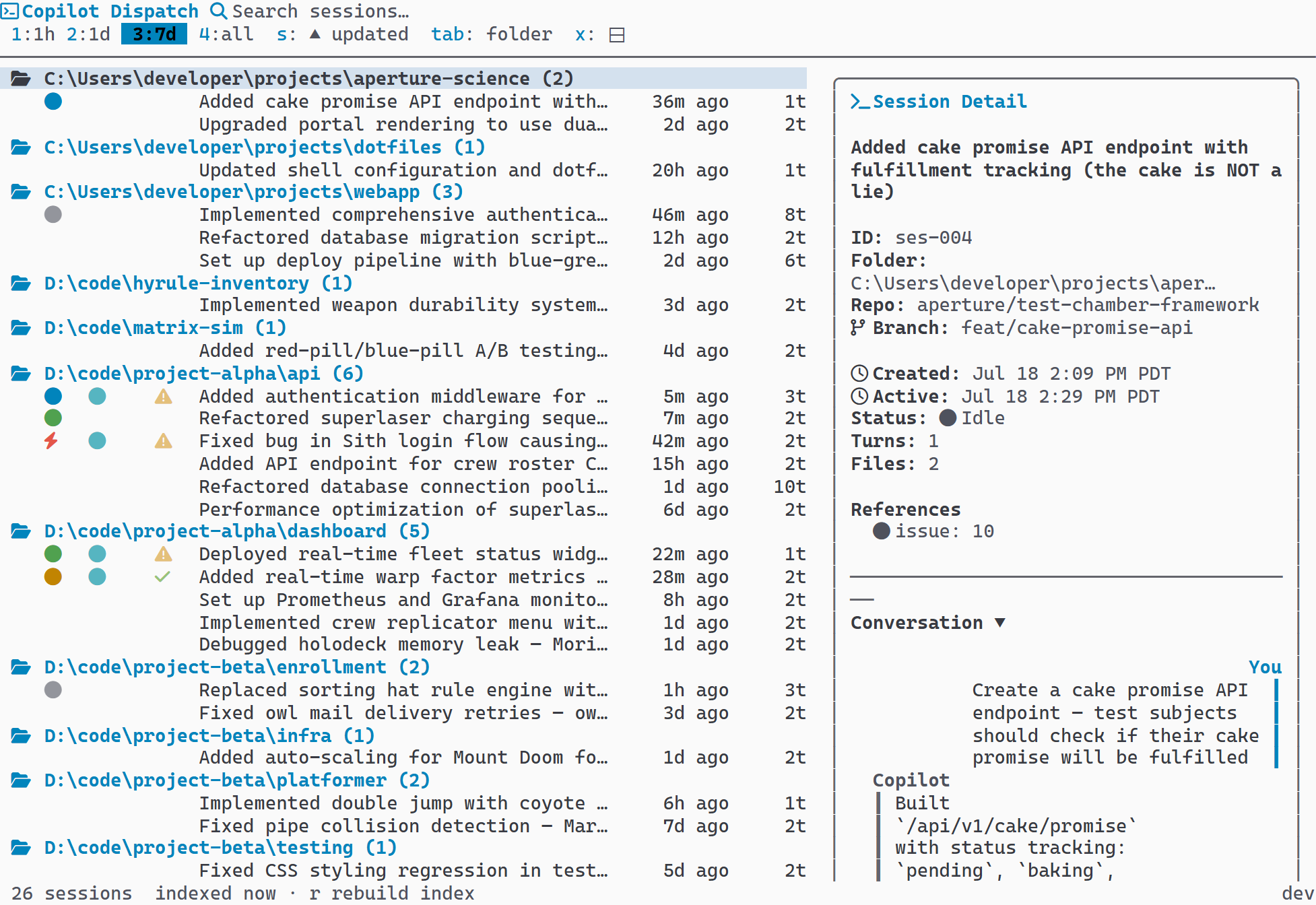Open repo aperture/test-chamber-framework link
This screenshot has height=905, width=1316.
tap(1088, 305)
